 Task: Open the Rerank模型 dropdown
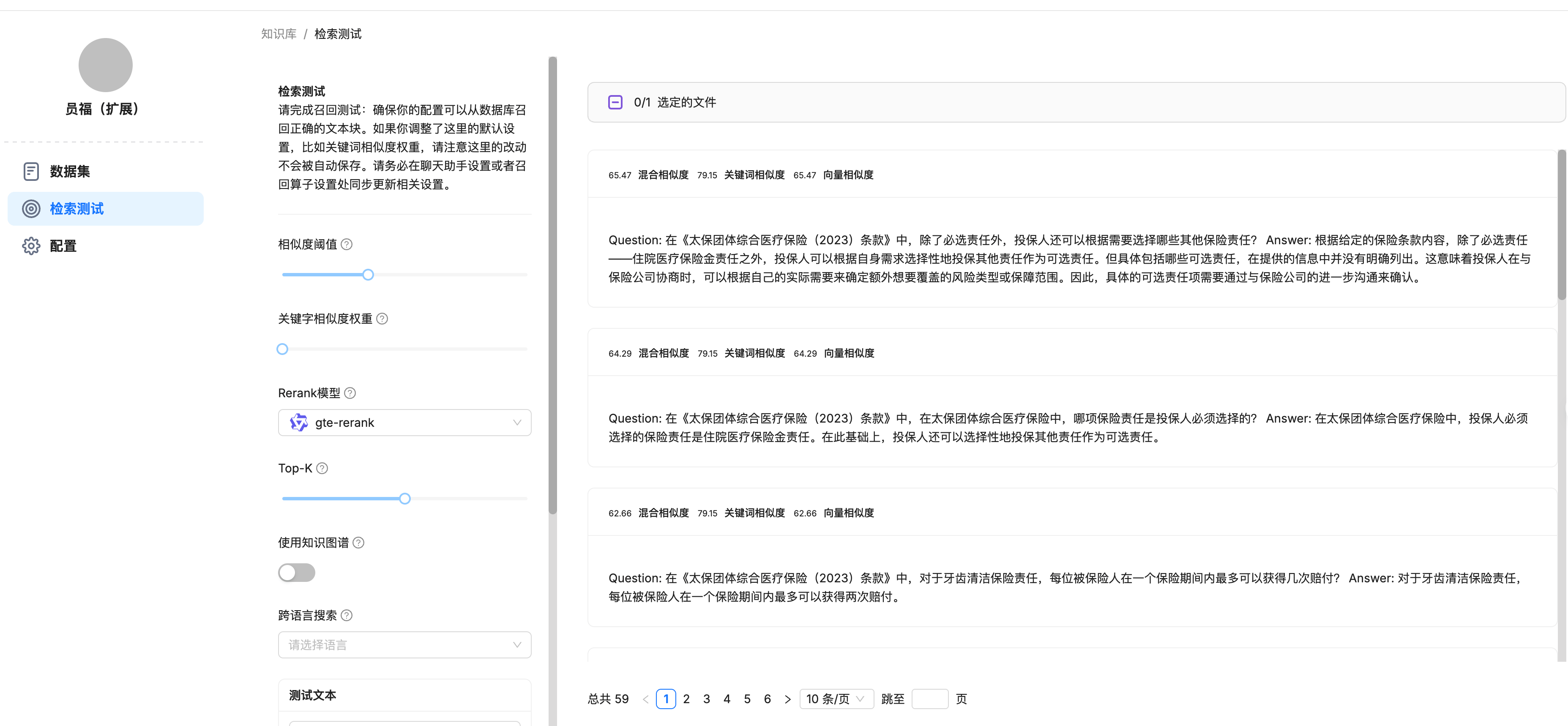point(404,422)
